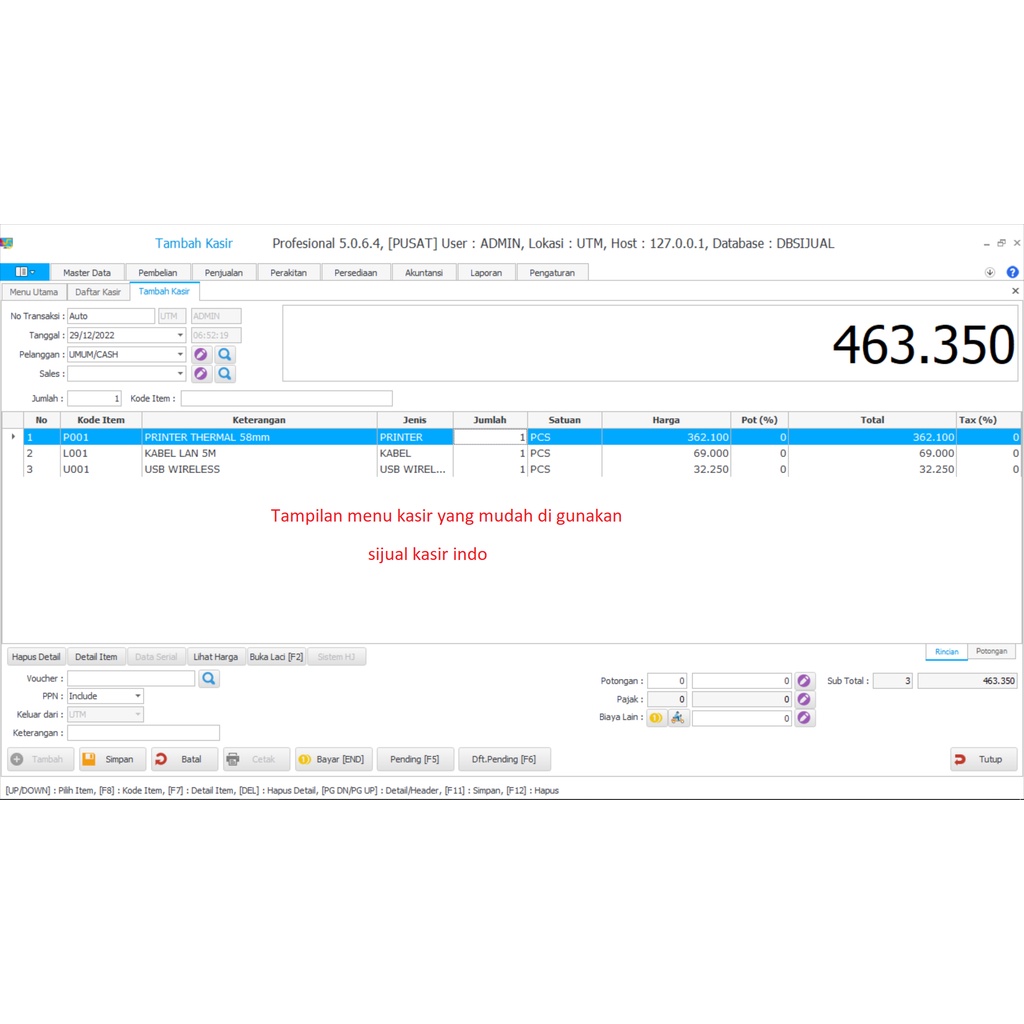This screenshot has width=1024, height=1024.
Task: Switch to the Daftar Kasir tab
Action: click(x=98, y=292)
